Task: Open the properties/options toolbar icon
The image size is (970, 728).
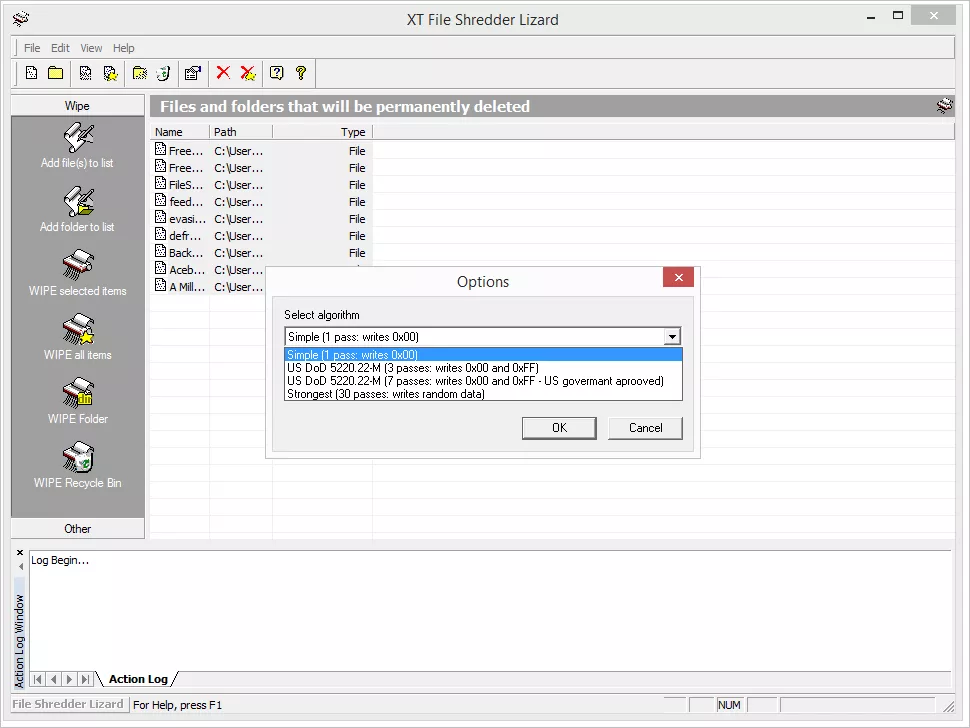Action: tap(193, 72)
